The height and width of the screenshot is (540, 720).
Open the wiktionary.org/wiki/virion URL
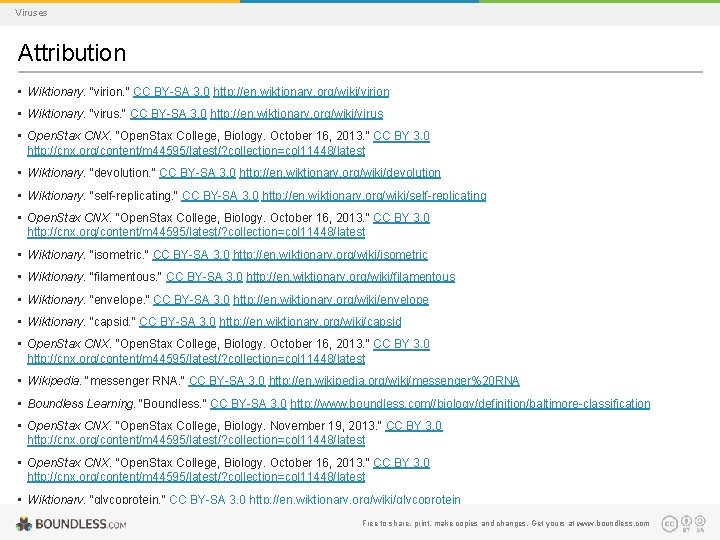click(x=301, y=92)
